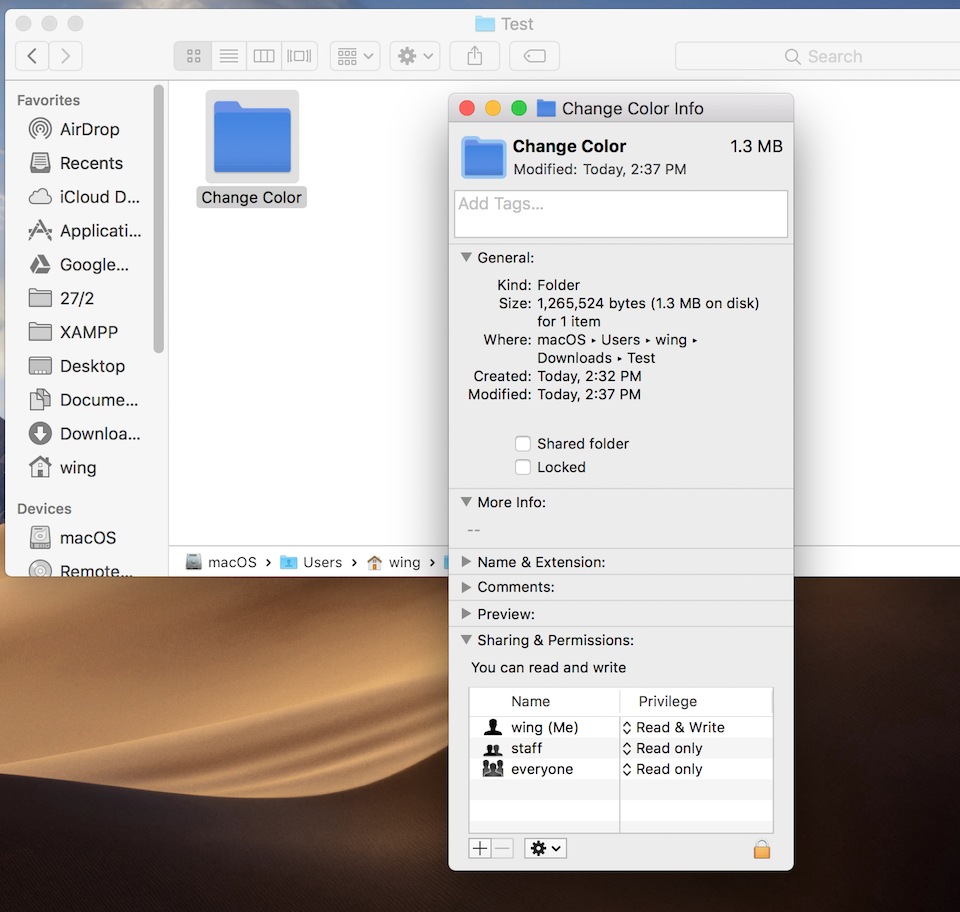
Task: Click the plus button to add a permission
Action: coord(479,848)
